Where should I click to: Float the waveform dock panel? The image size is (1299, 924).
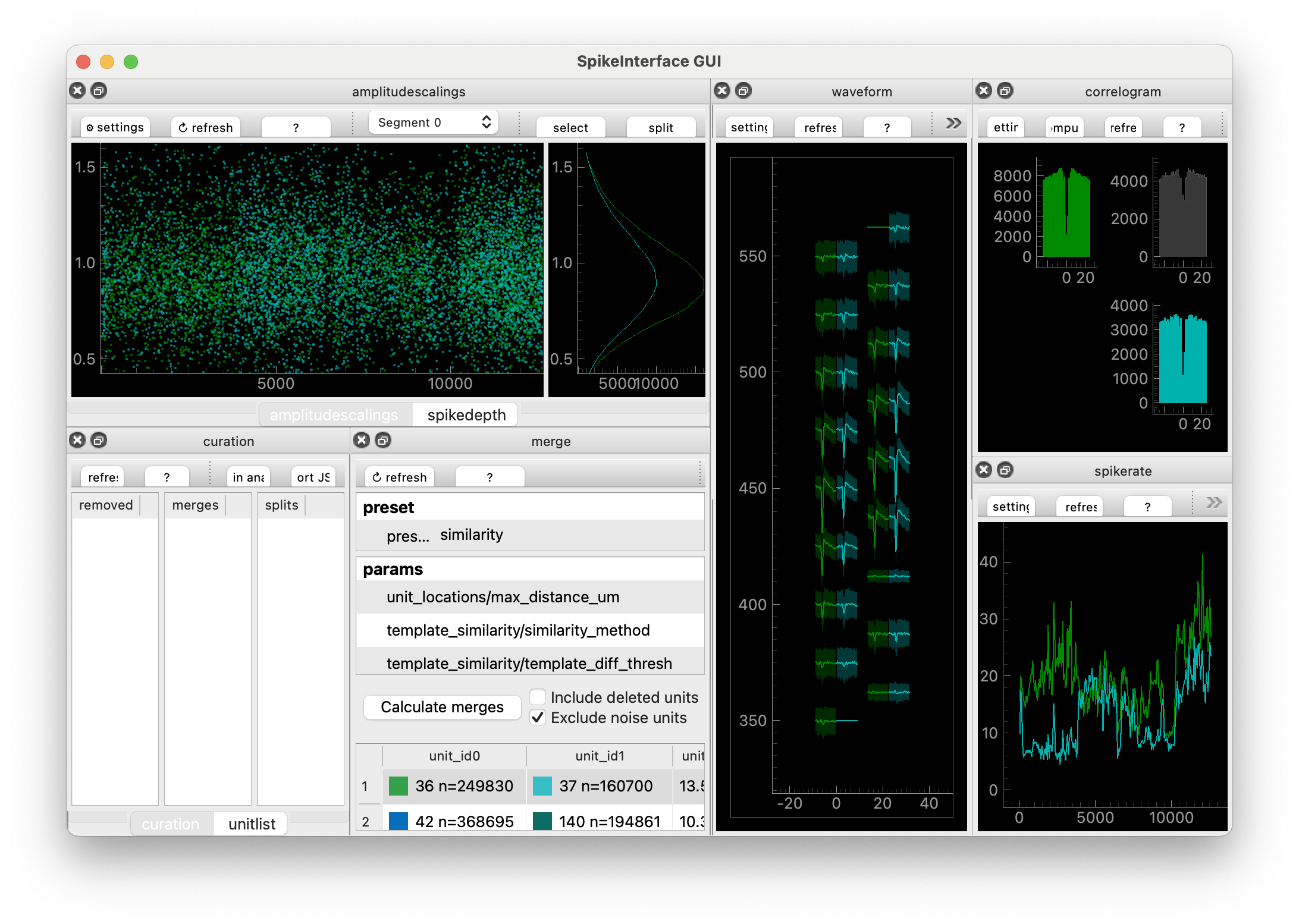(743, 91)
